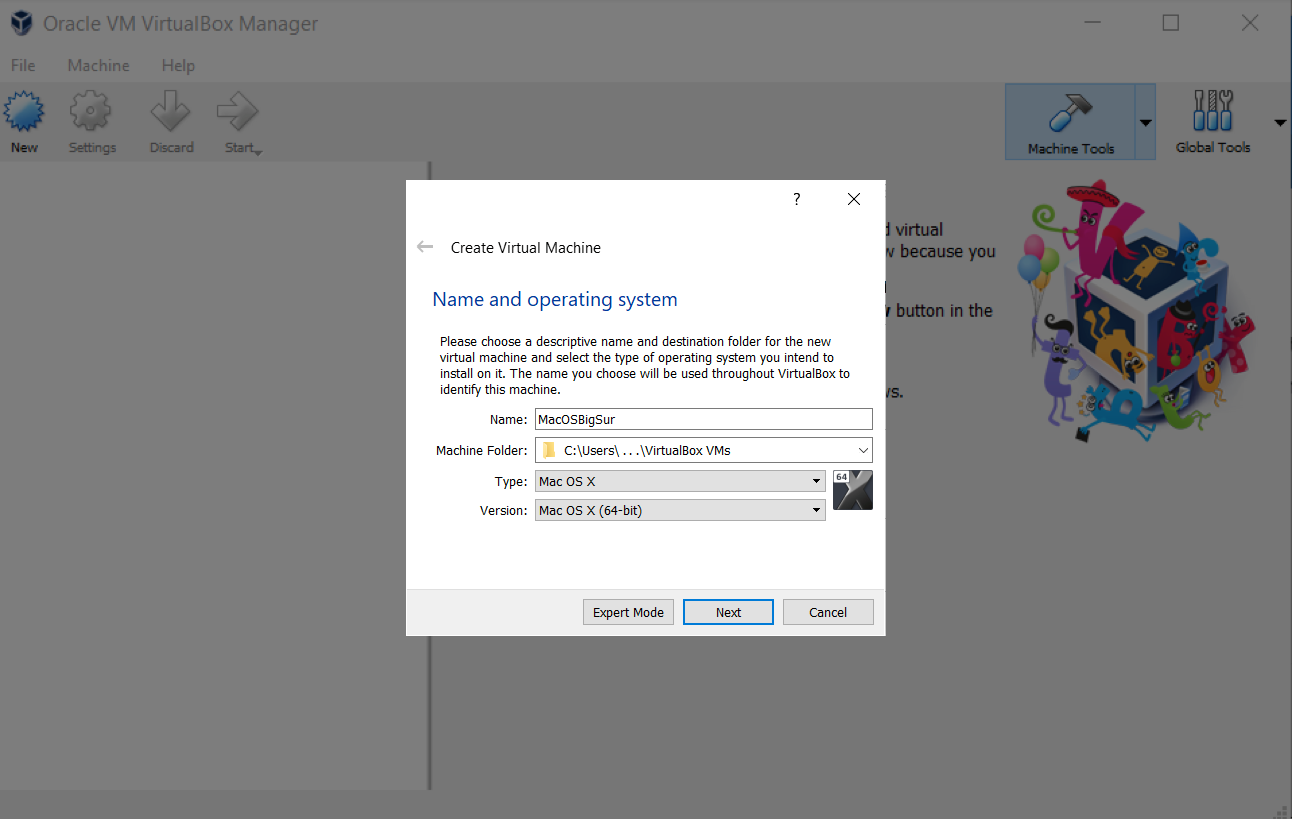Click the dialog help question mark
Image resolution: width=1292 pixels, height=819 pixels.
[797, 199]
